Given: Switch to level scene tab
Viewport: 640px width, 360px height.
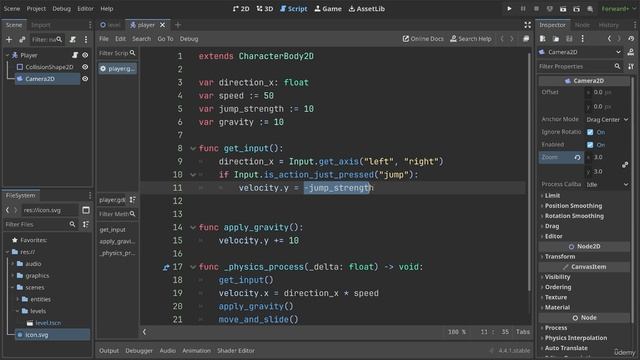Looking at the screenshot, I should coord(111,25).
